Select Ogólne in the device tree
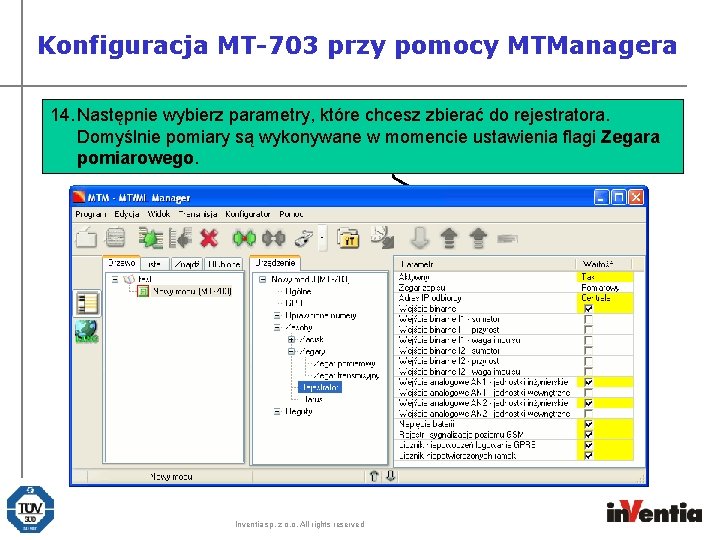The image size is (720, 540). tap(298, 292)
